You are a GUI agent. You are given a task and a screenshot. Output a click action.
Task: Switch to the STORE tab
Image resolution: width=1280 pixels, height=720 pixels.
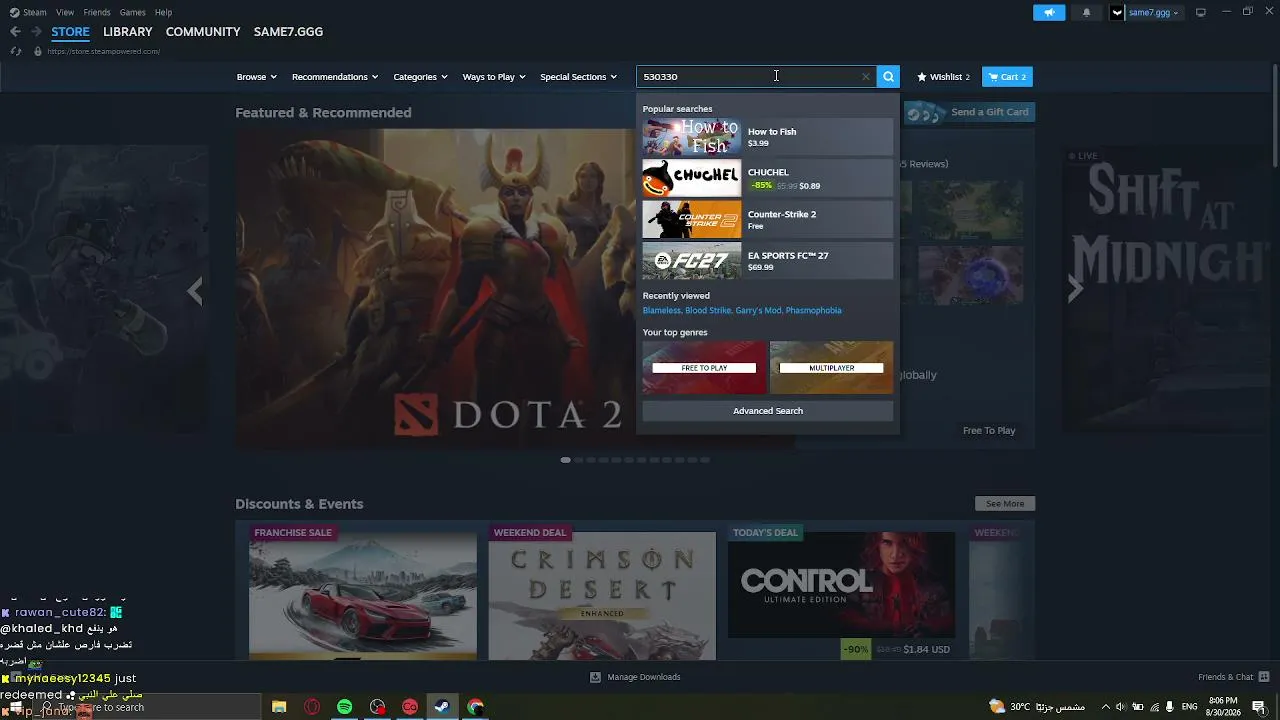[x=70, y=32]
